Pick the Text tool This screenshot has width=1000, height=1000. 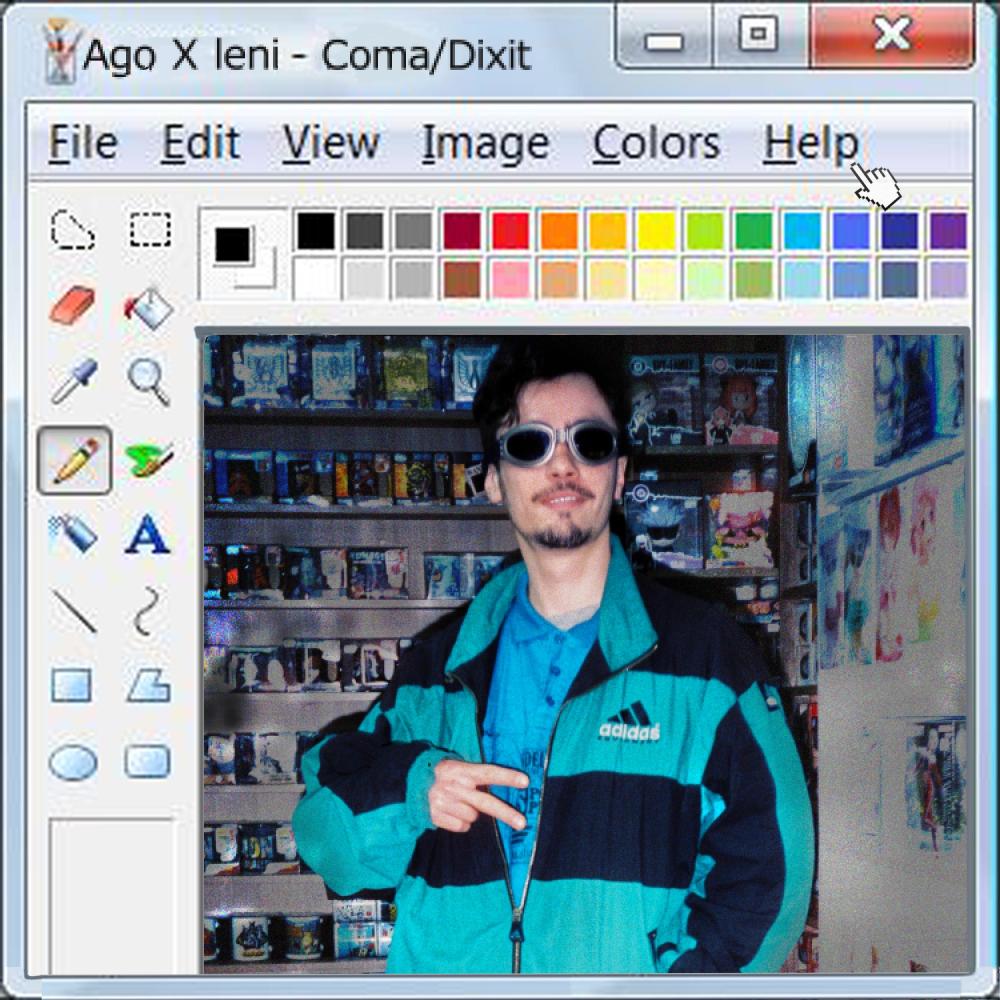click(x=147, y=534)
